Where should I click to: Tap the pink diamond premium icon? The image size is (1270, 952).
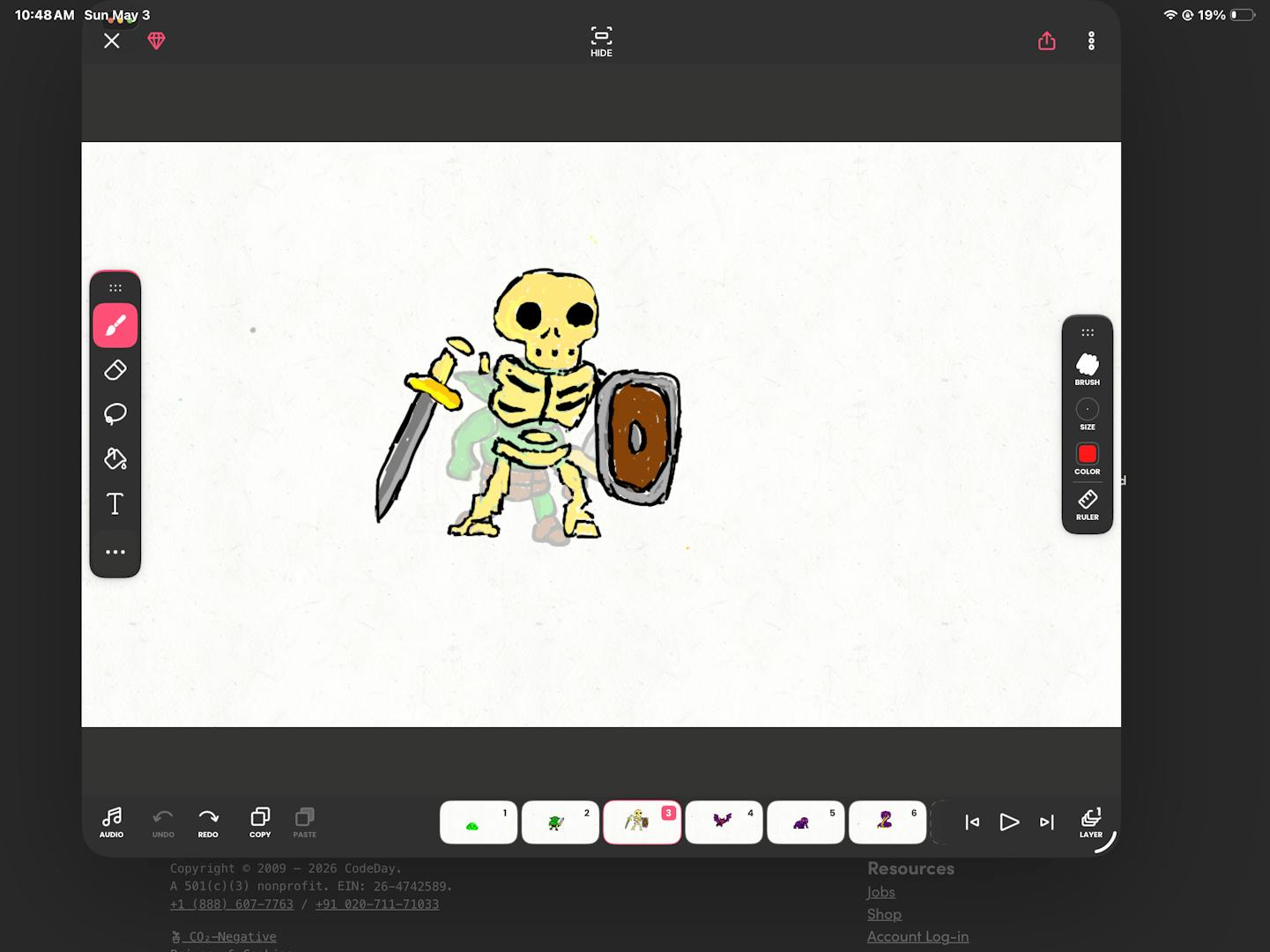tap(156, 41)
